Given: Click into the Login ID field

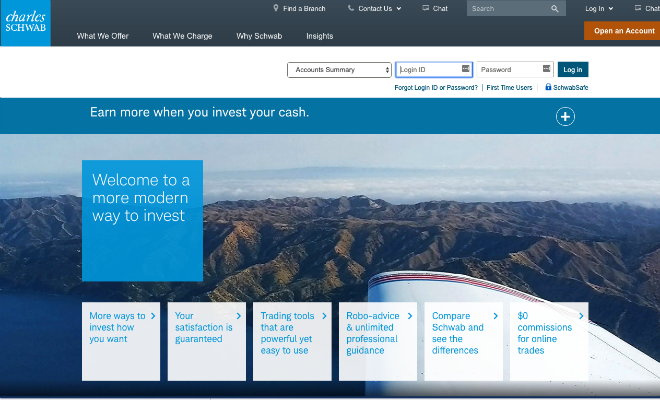Looking at the screenshot, I should 428,70.
